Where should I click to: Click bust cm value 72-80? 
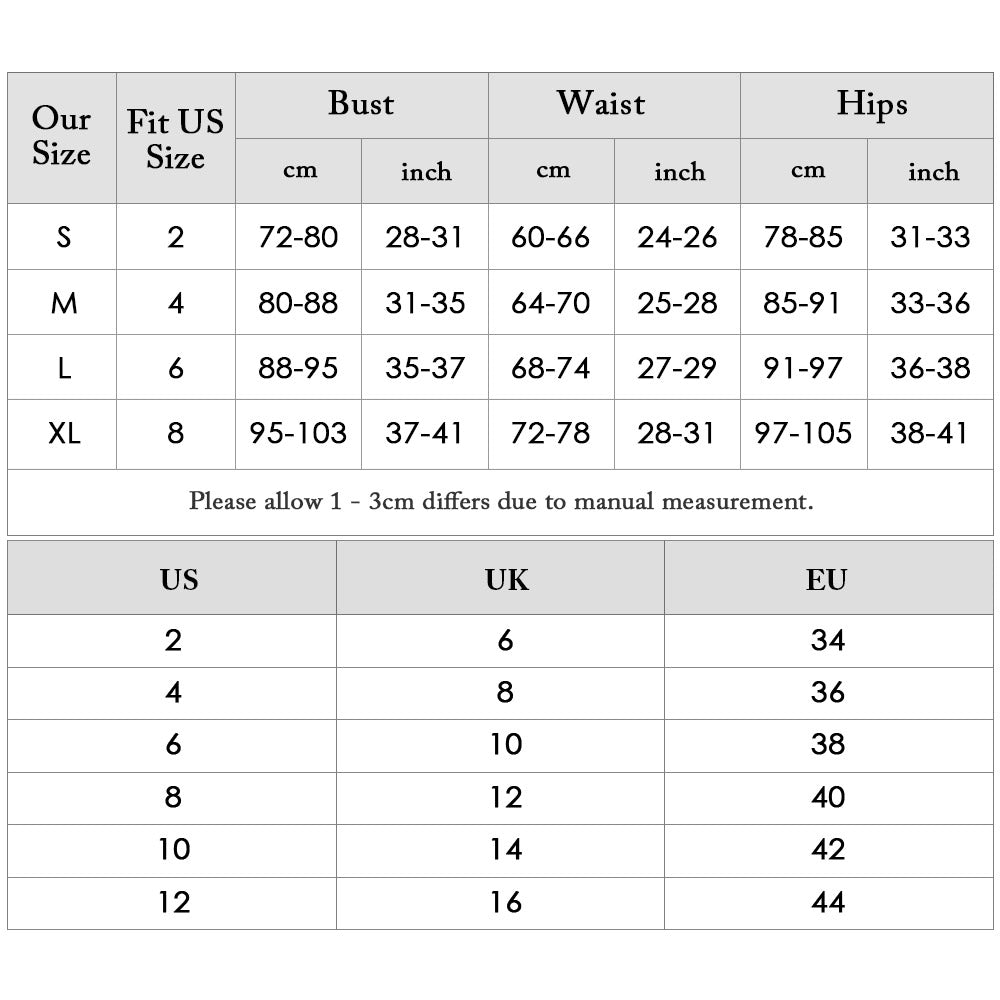(298, 237)
